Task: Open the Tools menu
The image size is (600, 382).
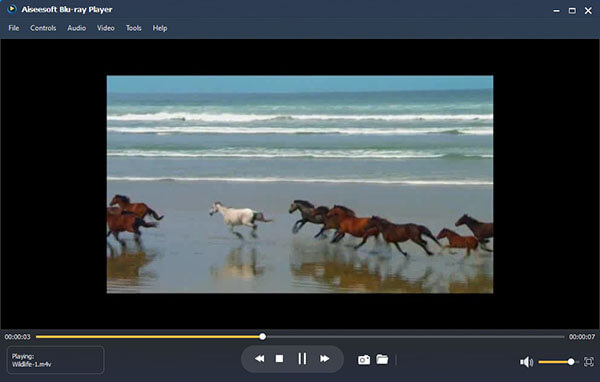Action: point(134,28)
